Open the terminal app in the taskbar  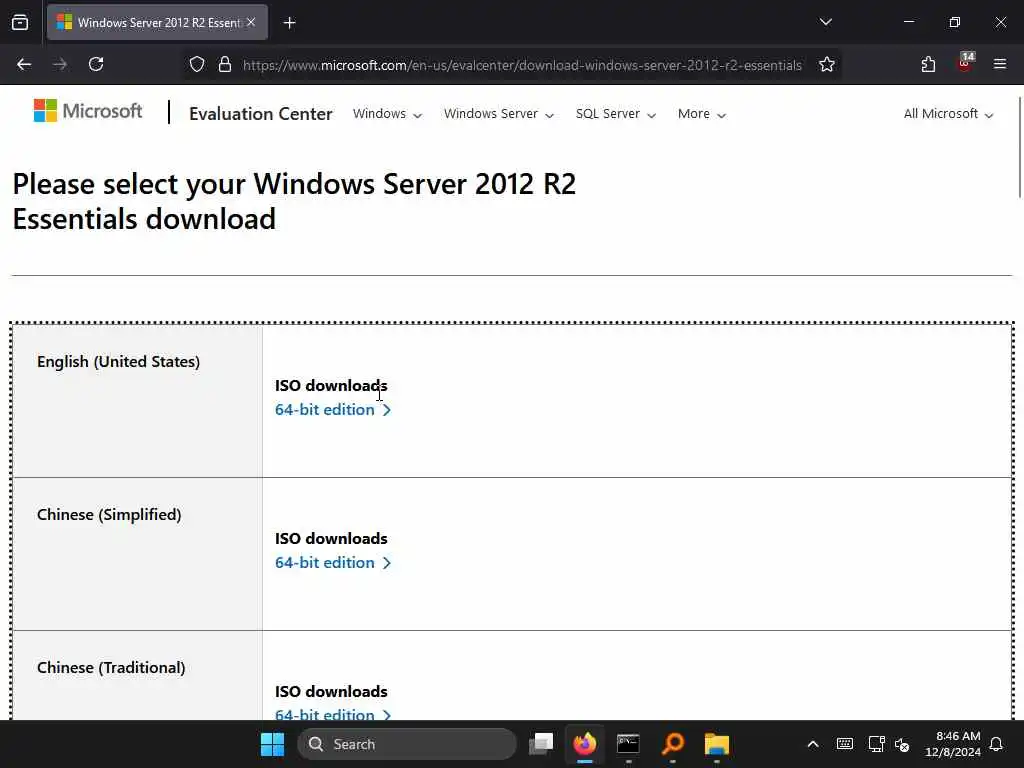[628, 744]
